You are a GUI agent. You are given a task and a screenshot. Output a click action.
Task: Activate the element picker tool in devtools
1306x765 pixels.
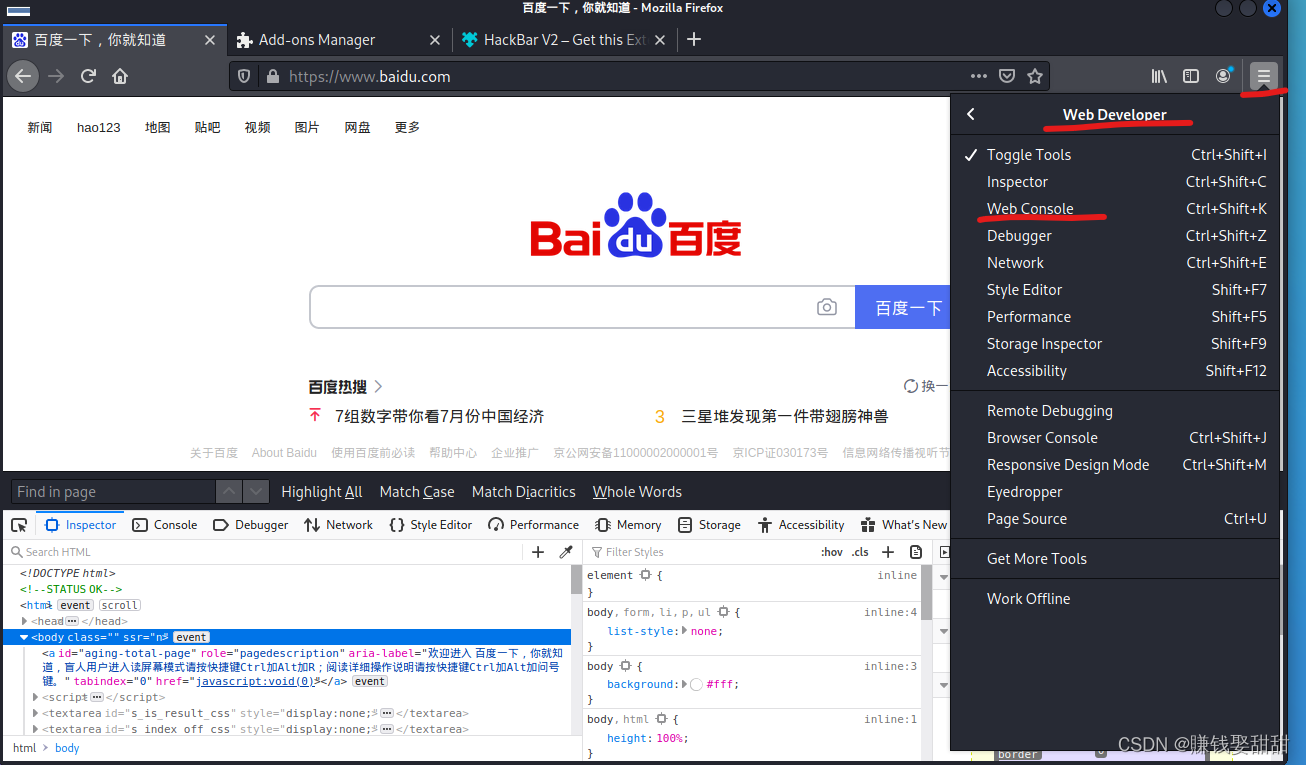tap(19, 525)
